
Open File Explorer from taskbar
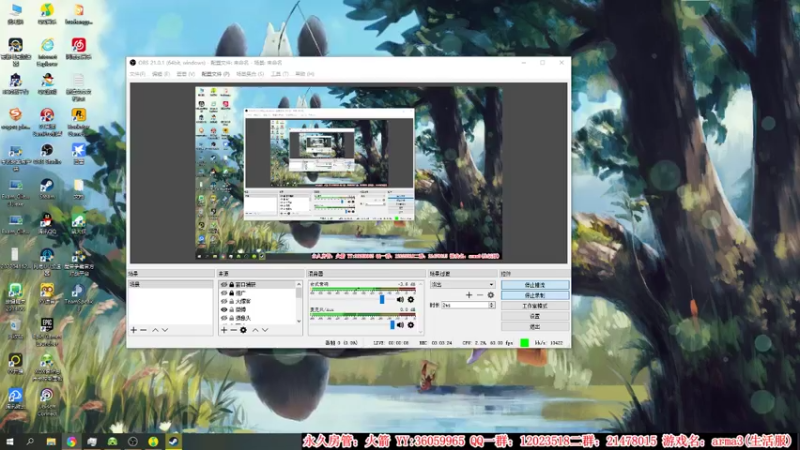pyautogui.click(x=51, y=441)
